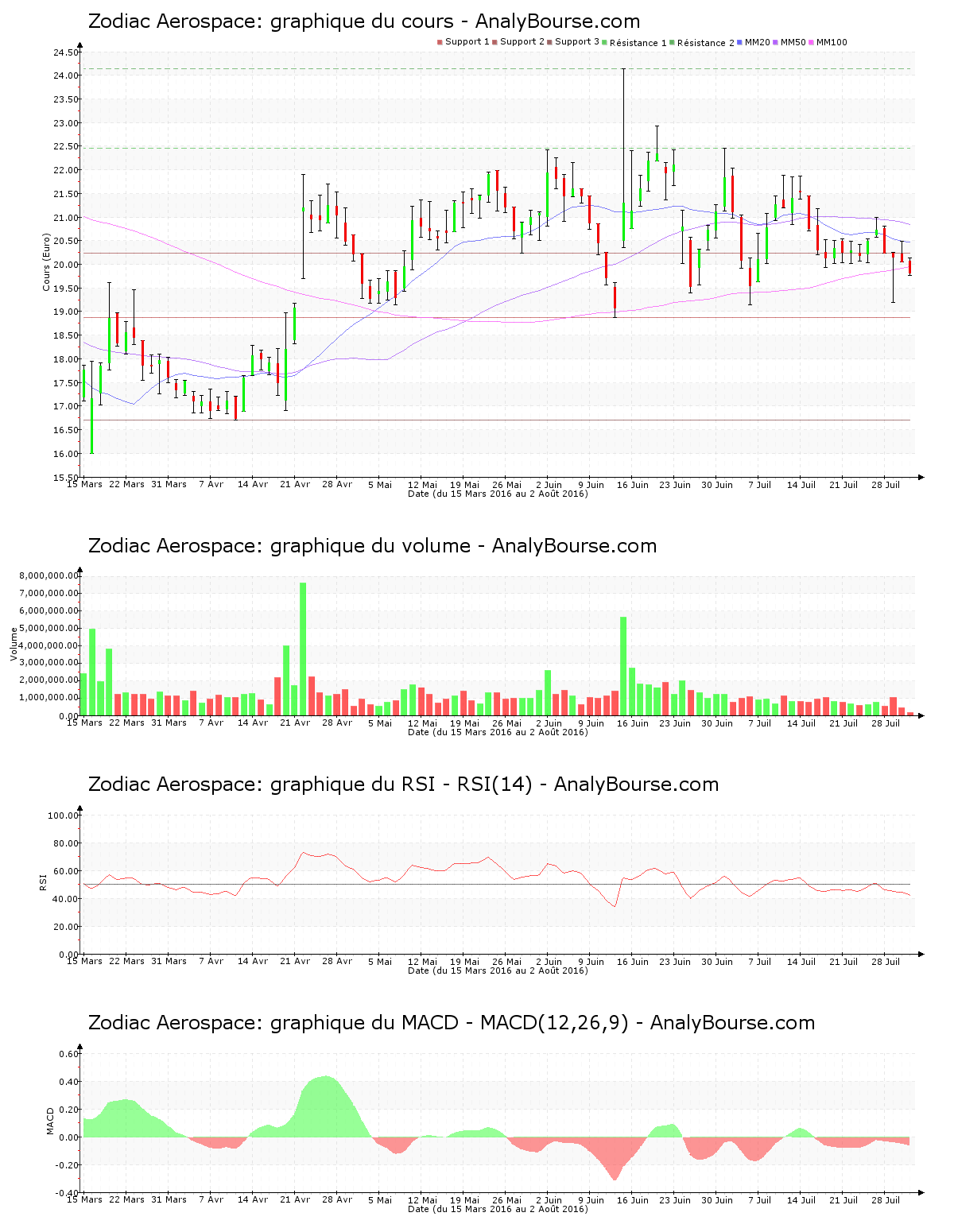Click the -0.40 value on MACD axis

coord(68,1193)
